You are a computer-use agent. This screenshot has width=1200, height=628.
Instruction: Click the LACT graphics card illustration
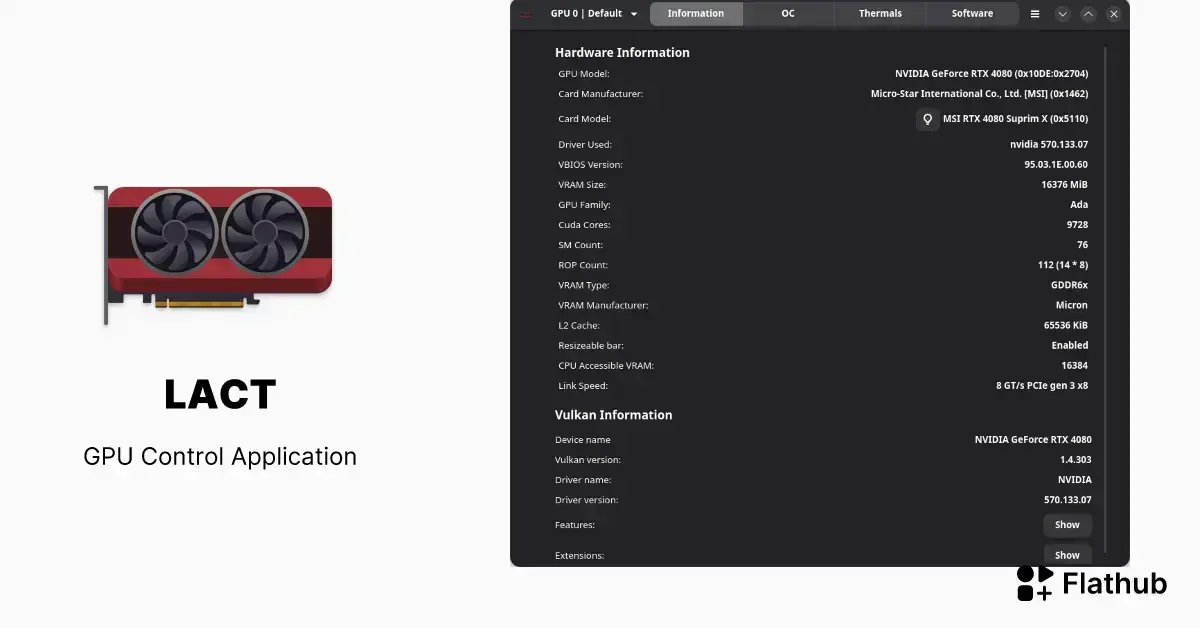214,254
